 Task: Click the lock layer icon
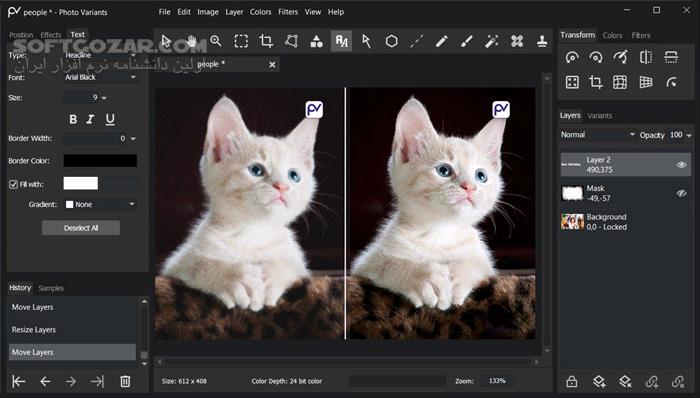tap(571, 381)
